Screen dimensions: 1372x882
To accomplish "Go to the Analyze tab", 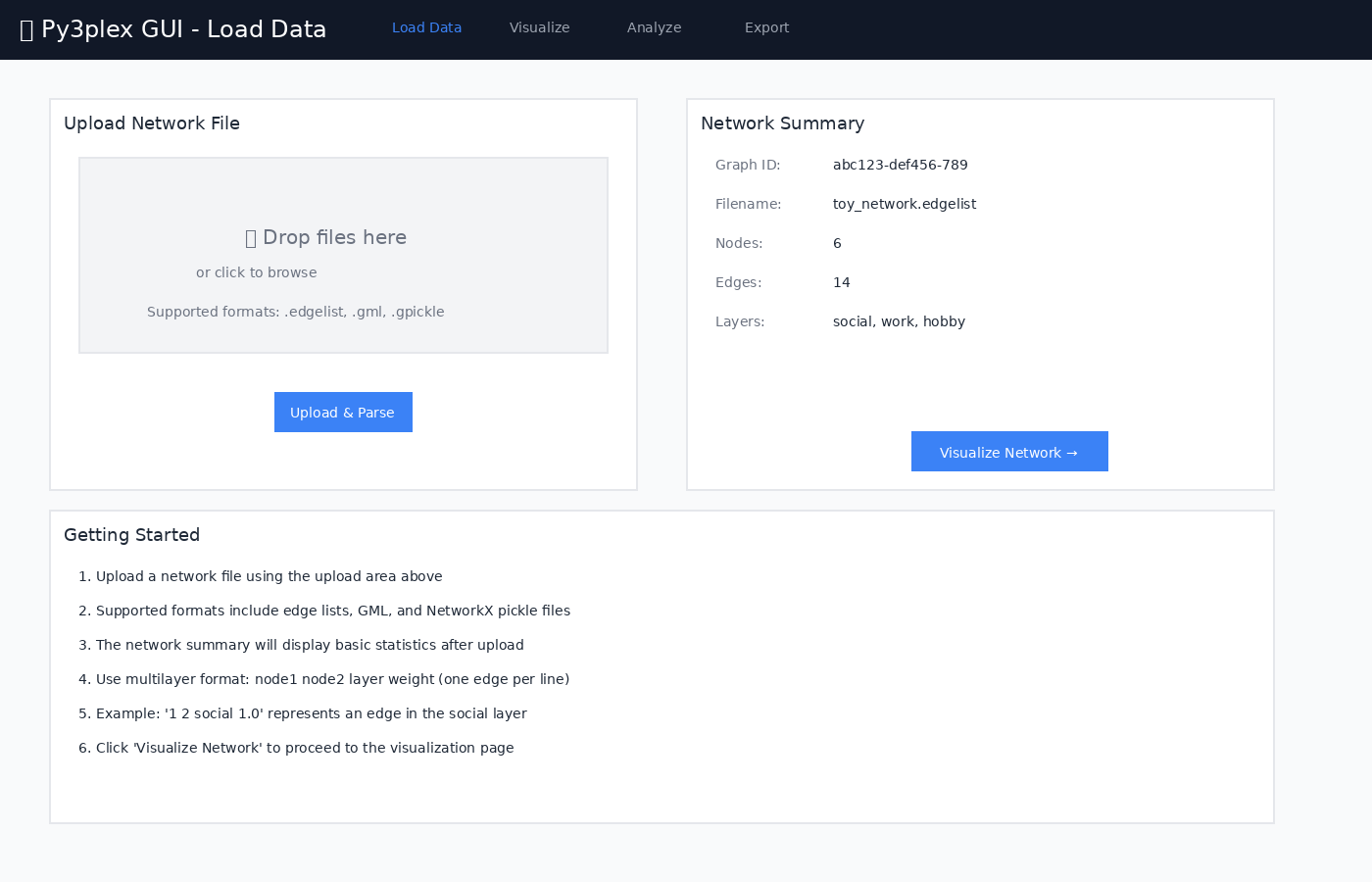I will (x=654, y=27).
